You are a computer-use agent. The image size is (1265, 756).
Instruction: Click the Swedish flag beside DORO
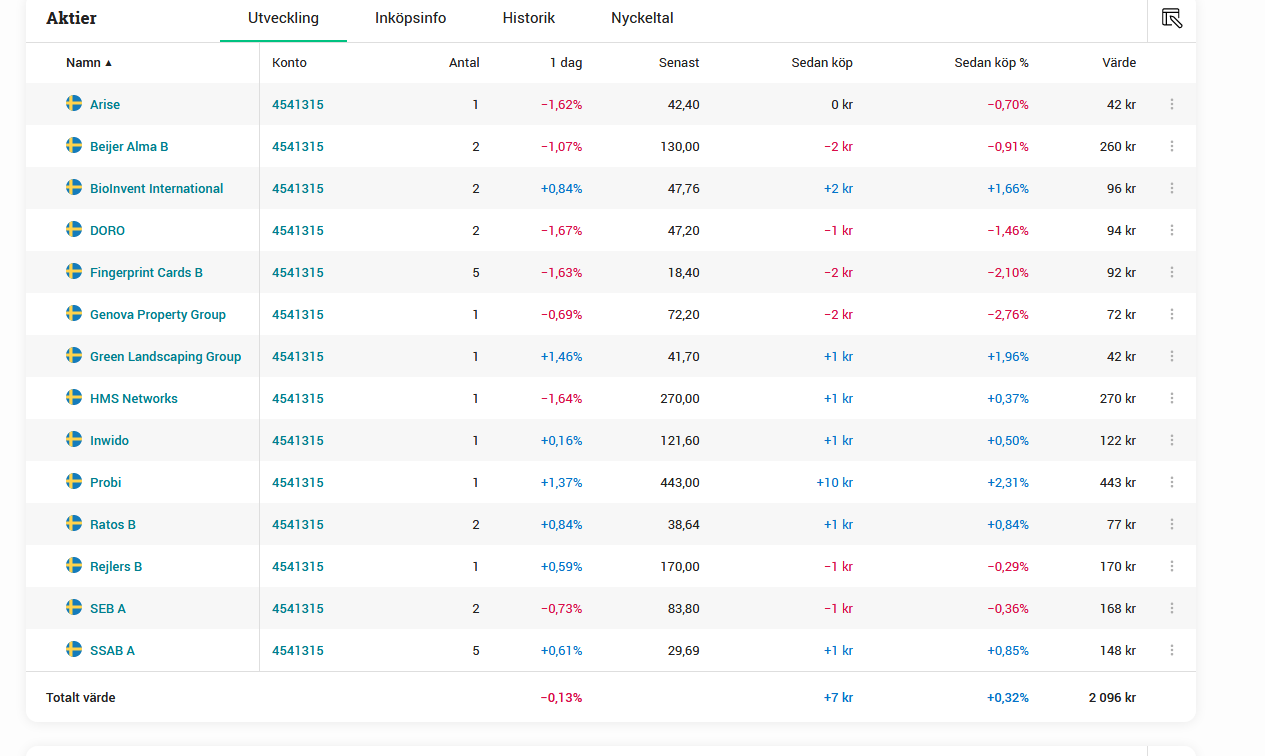tap(74, 229)
